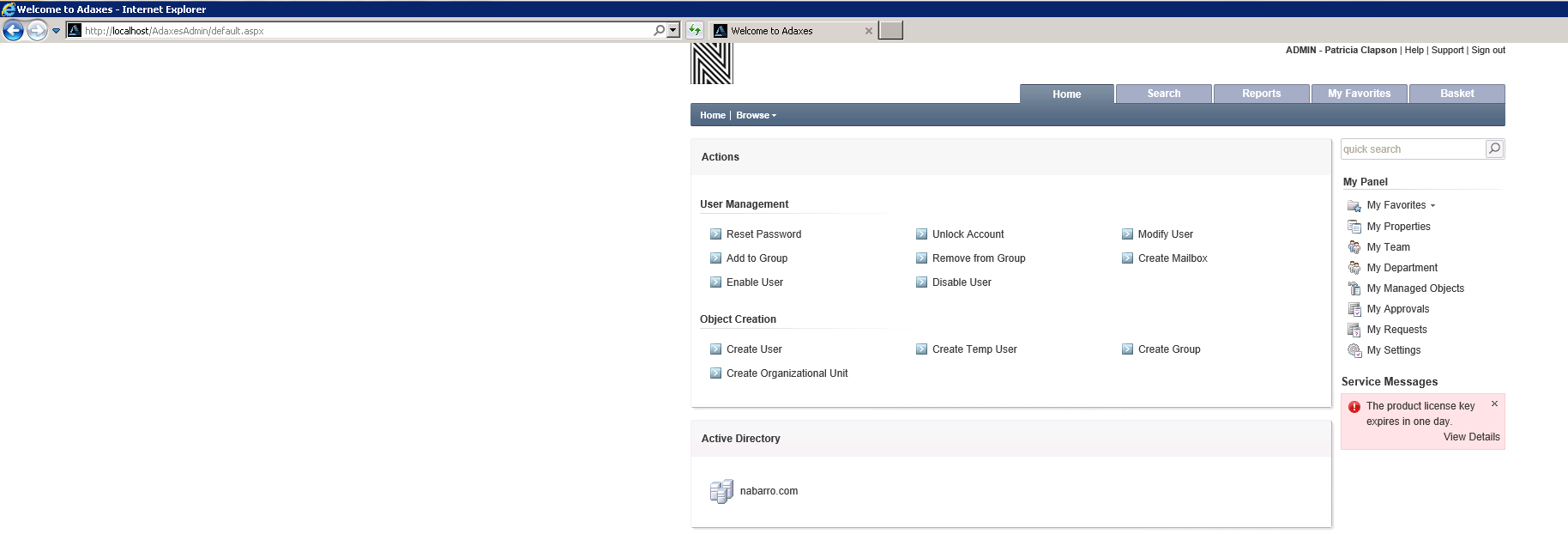This screenshot has height=534, width=1568.
Task: Open the address bar autocomplete dropdown
Action: coord(673,30)
